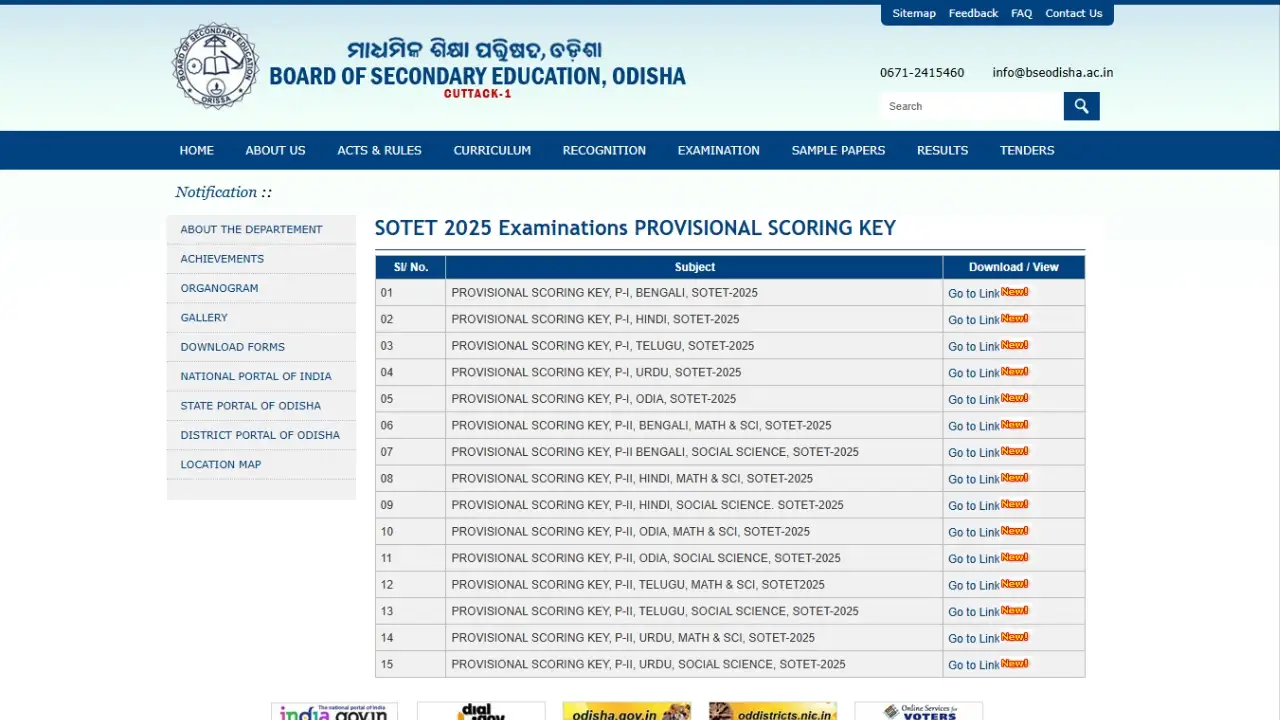
Task: Open the CURRICULUM navigation item
Action: [492, 150]
